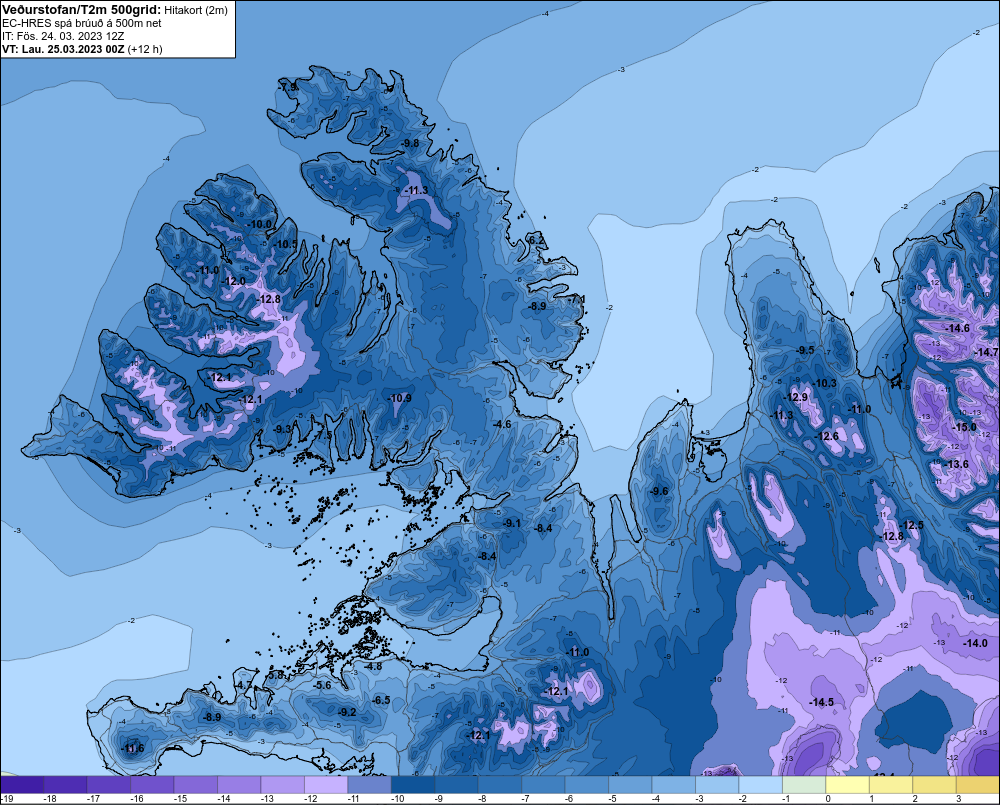Click the -14.5 temperature value on the map
The width and height of the screenshot is (1000, 805).
click(x=821, y=702)
